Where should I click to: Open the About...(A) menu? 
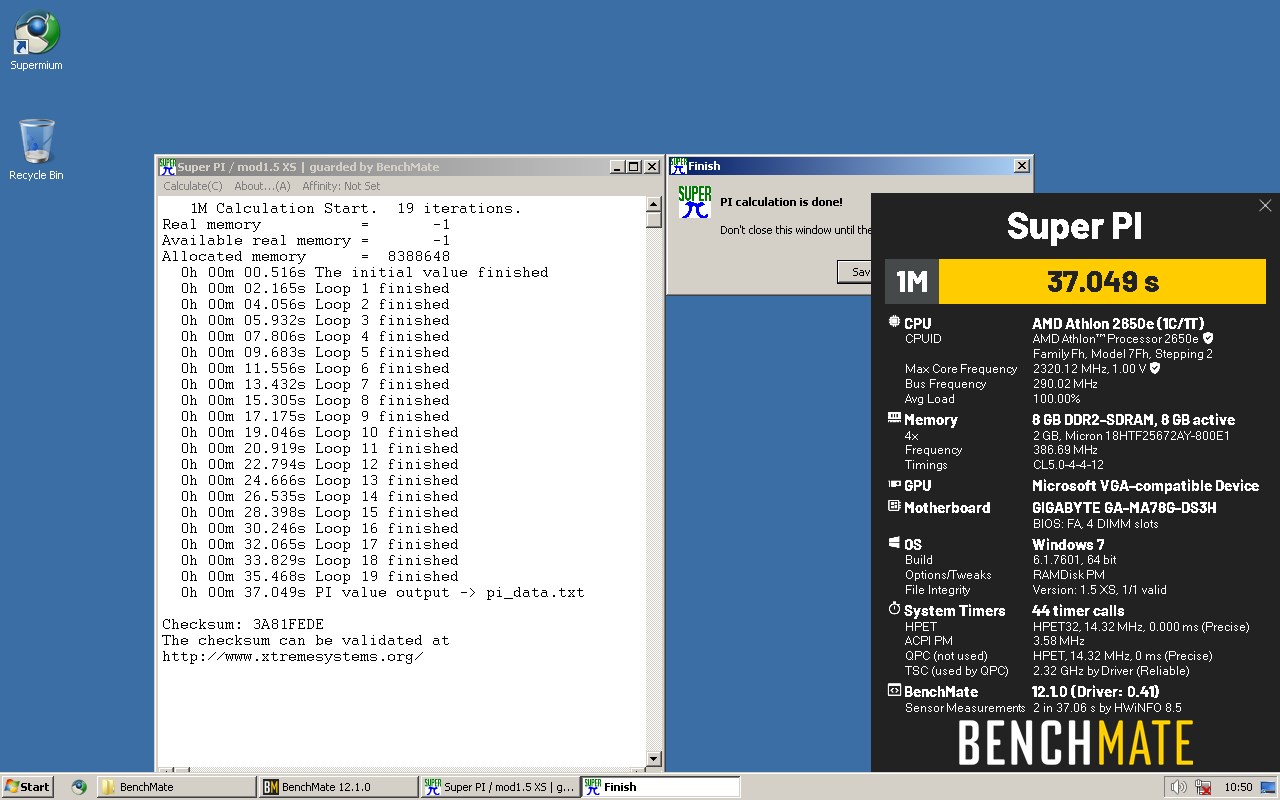(262, 186)
